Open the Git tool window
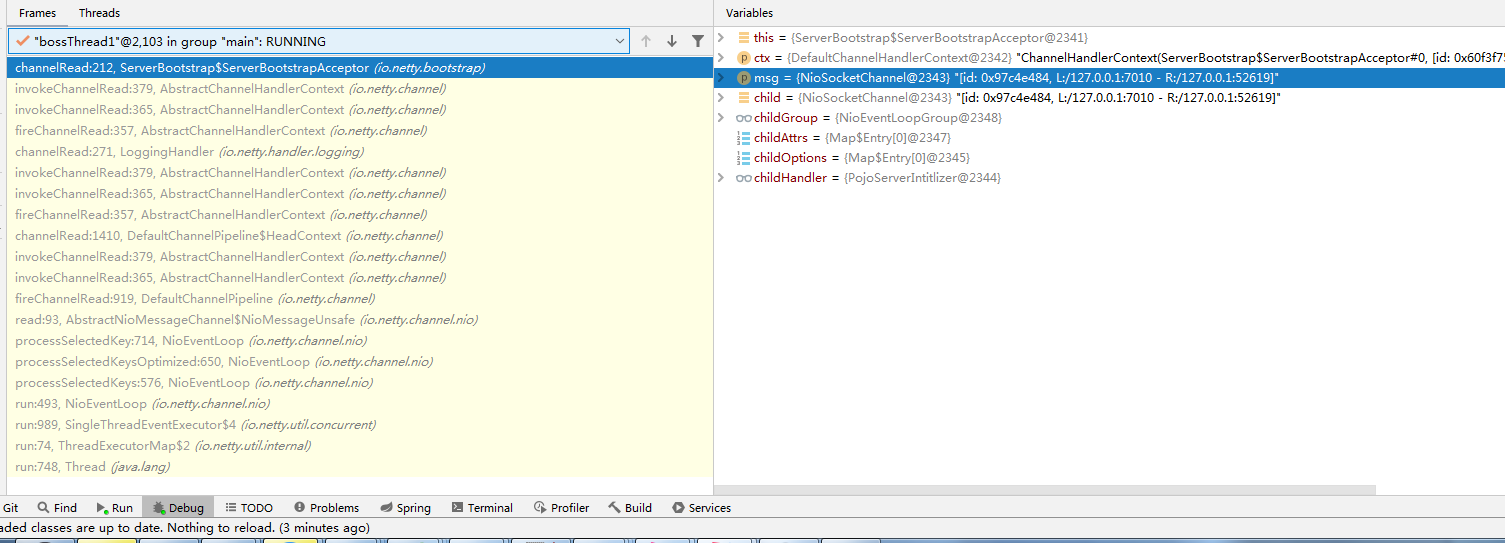This screenshot has height=543, width=1505. [10, 508]
